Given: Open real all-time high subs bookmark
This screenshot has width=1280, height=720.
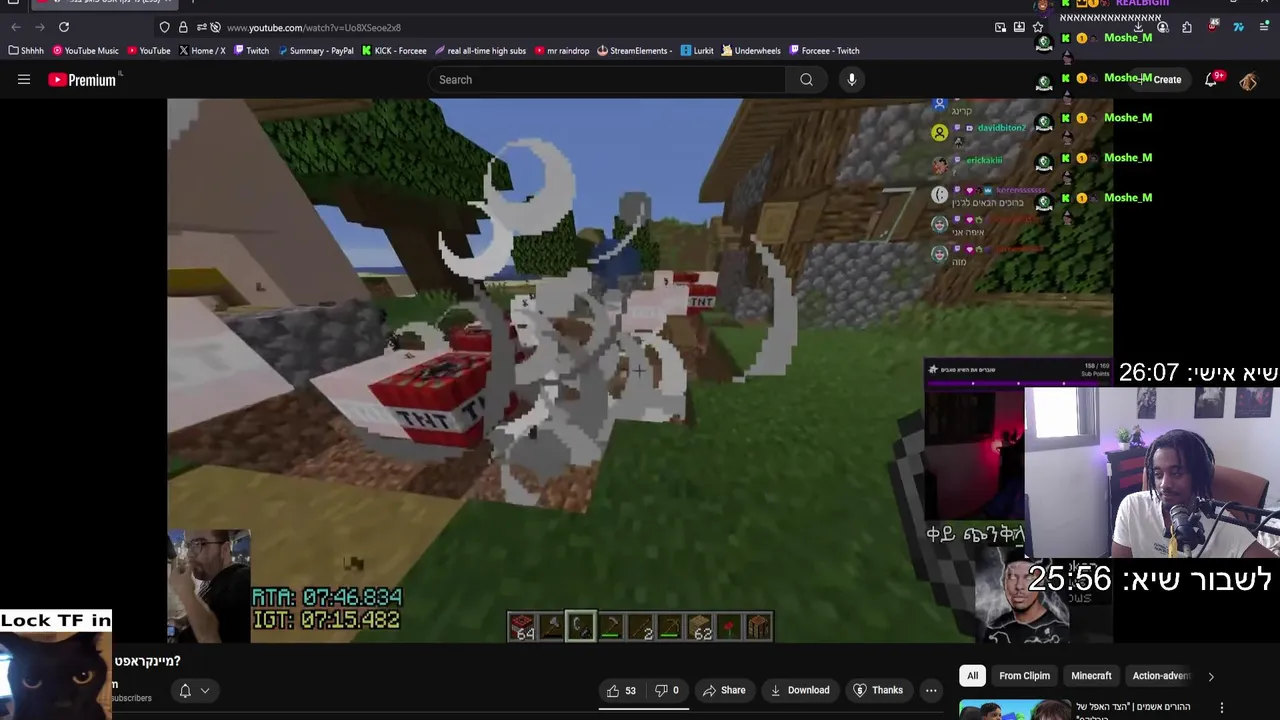Looking at the screenshot, I should point(480,51).
